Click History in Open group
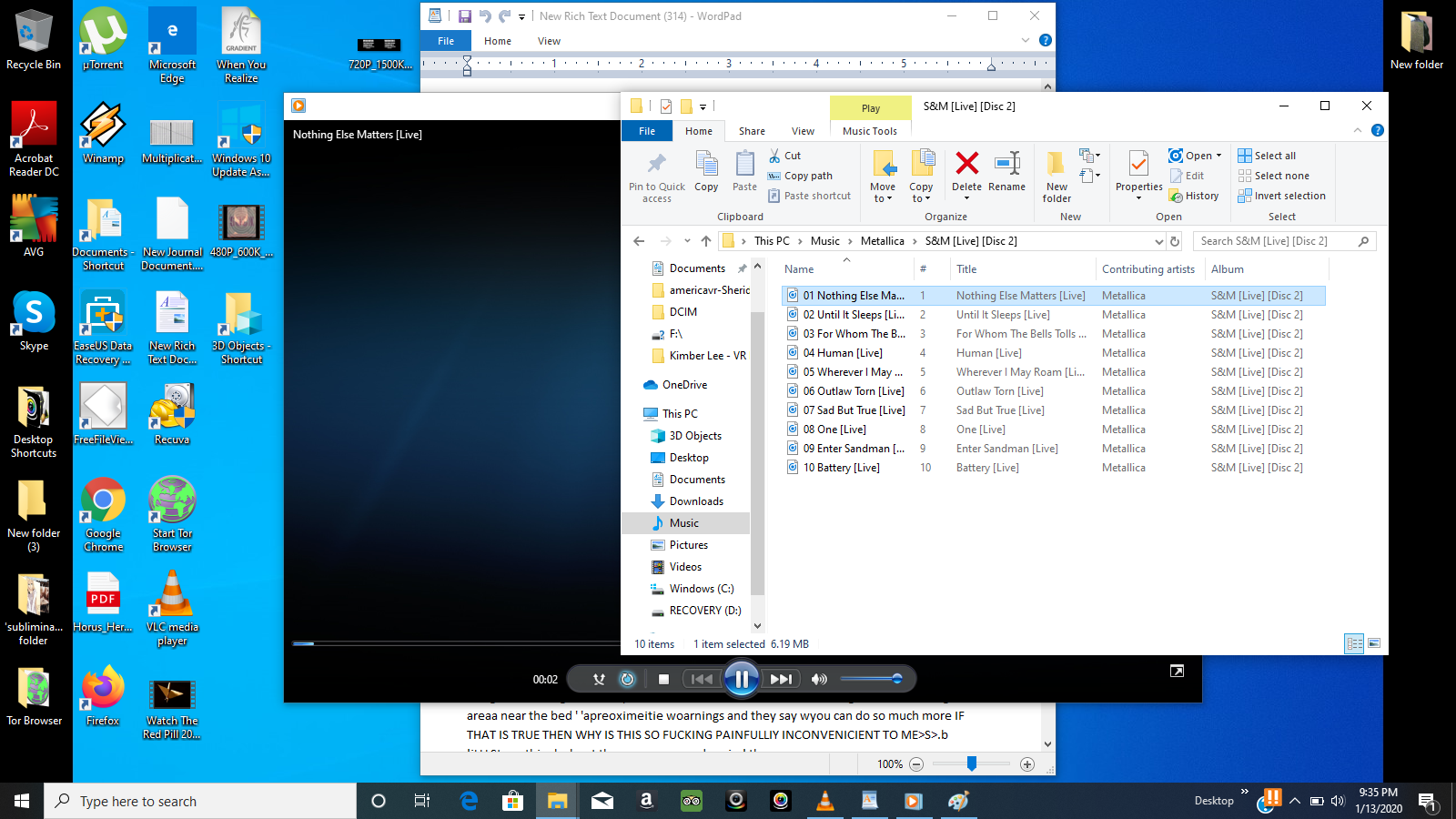Screen dimensions: 1456x819 (x=1194, y=196)
